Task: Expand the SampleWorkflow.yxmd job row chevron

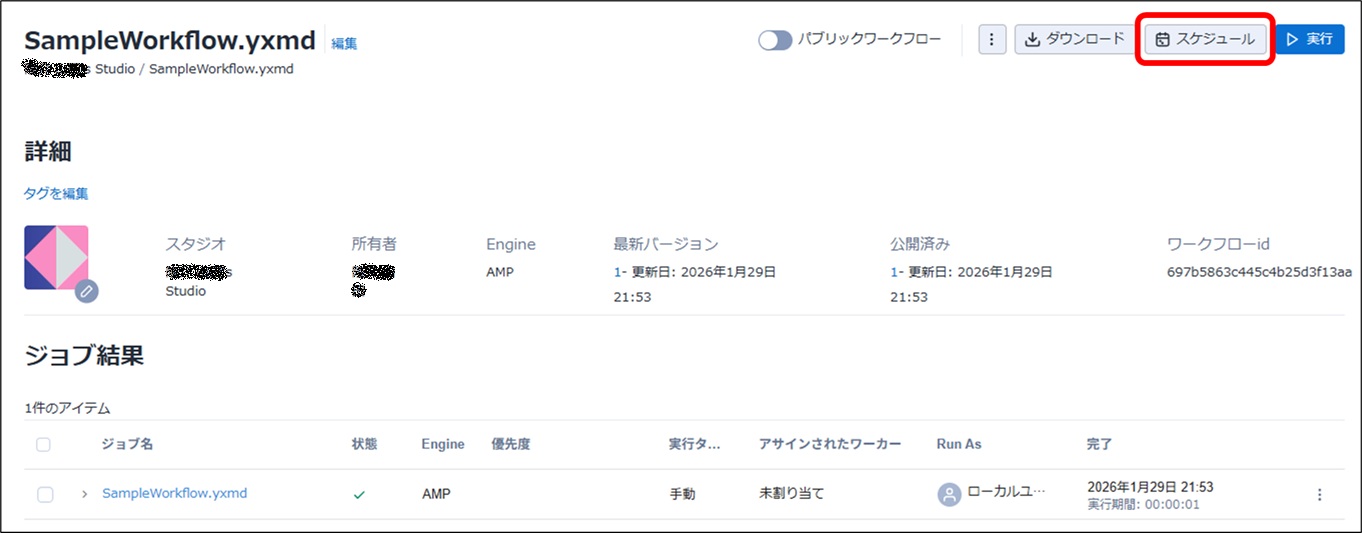Action: (84, 494)
